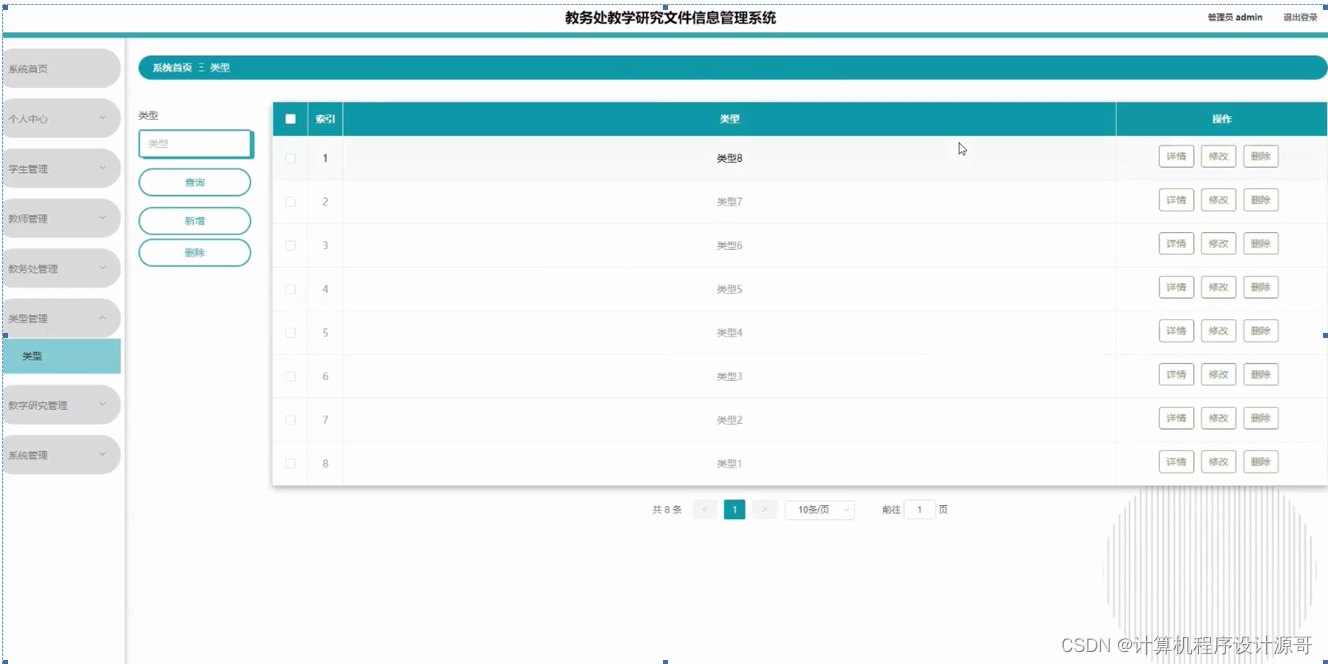Click 修改 for row 类型2

pos(1218,418)
